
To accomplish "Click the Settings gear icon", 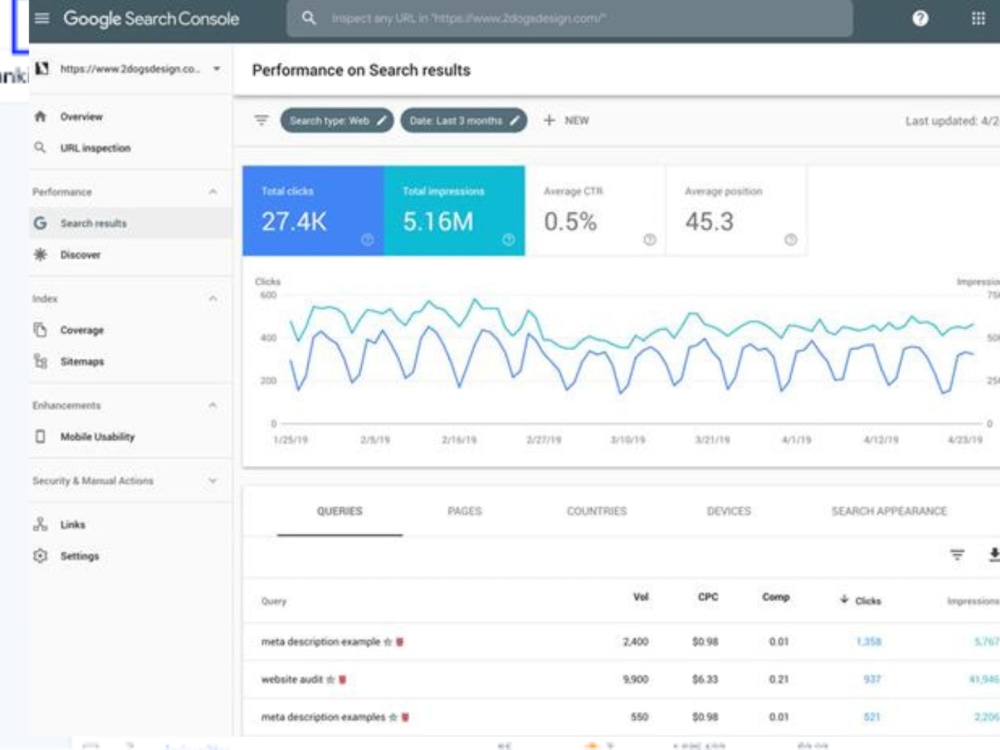I will [40, 555].
